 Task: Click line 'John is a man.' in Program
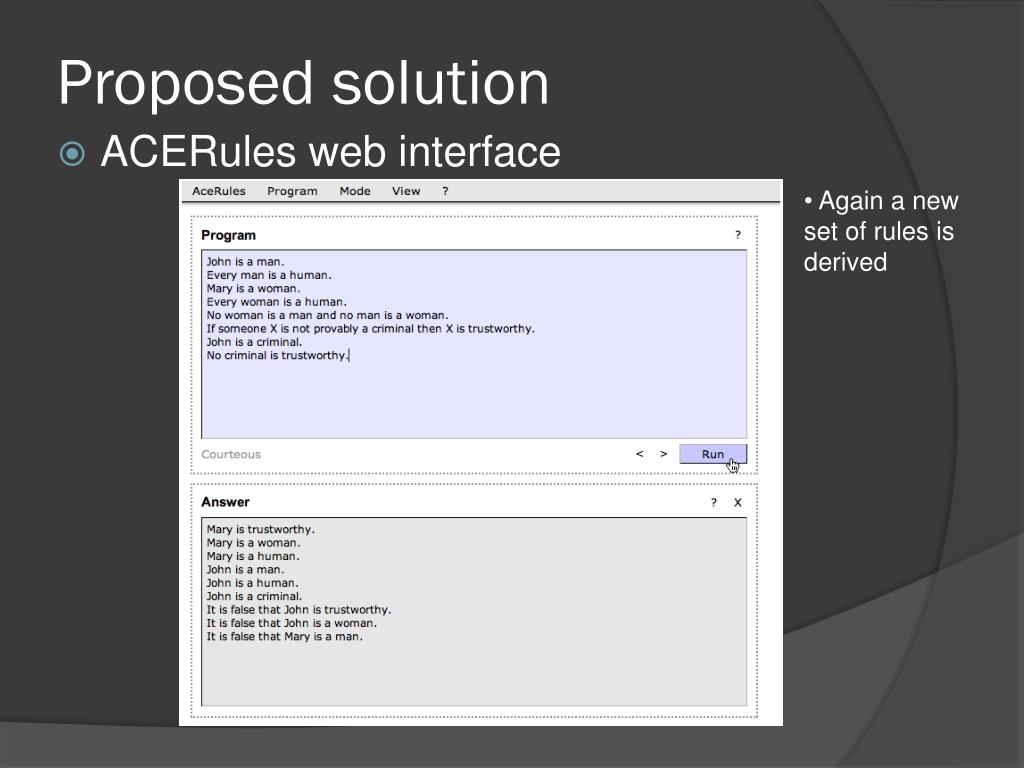click(246, 262)
